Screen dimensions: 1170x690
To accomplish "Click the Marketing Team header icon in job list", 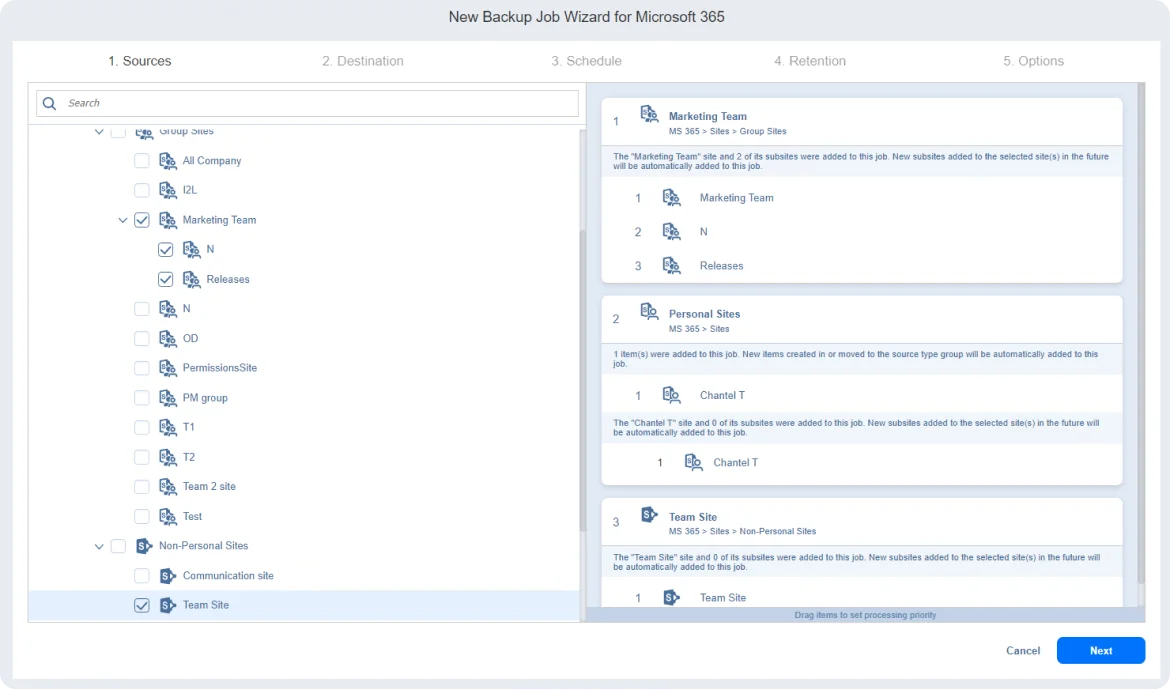I will [x=649, y=115].
